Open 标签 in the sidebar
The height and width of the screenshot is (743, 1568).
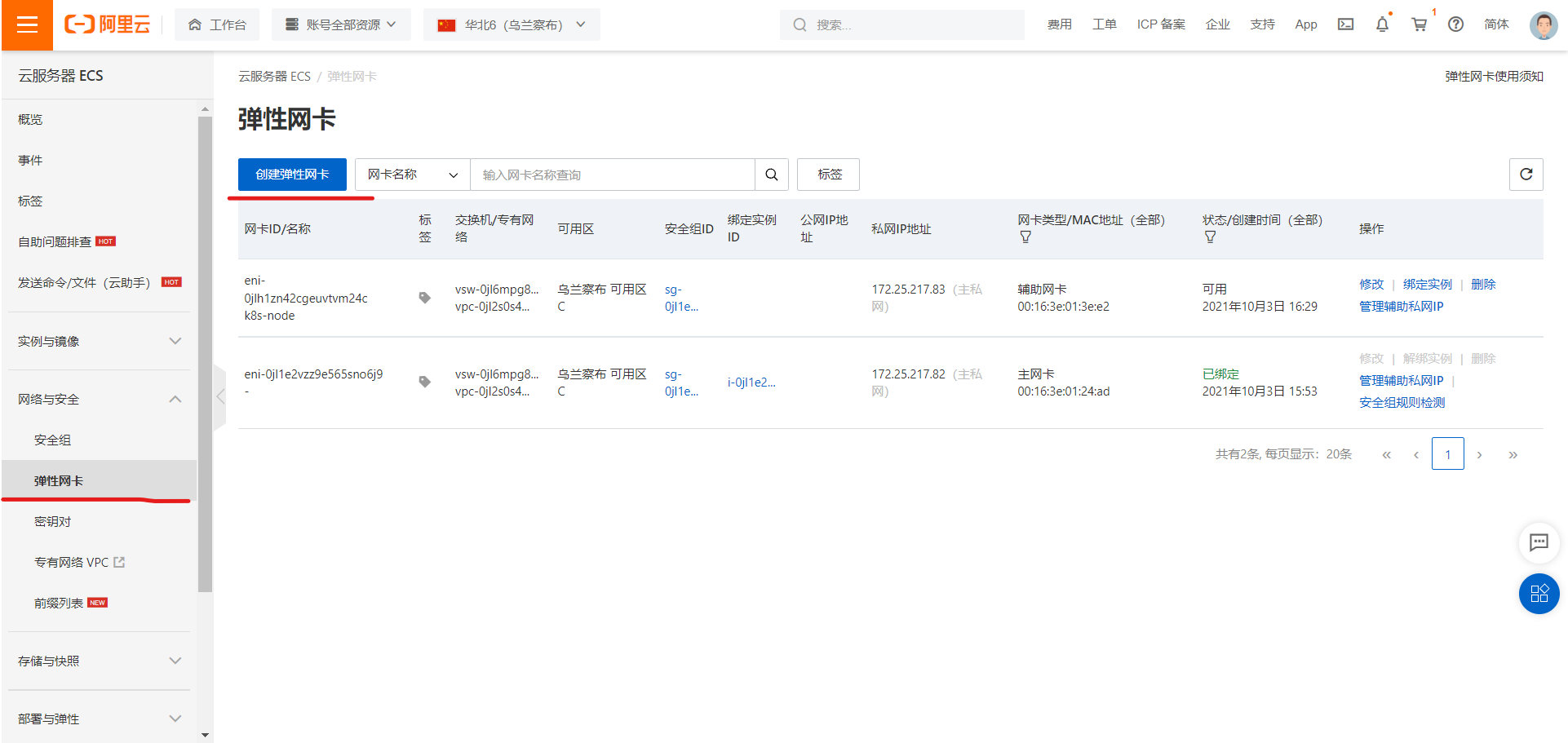30,201
